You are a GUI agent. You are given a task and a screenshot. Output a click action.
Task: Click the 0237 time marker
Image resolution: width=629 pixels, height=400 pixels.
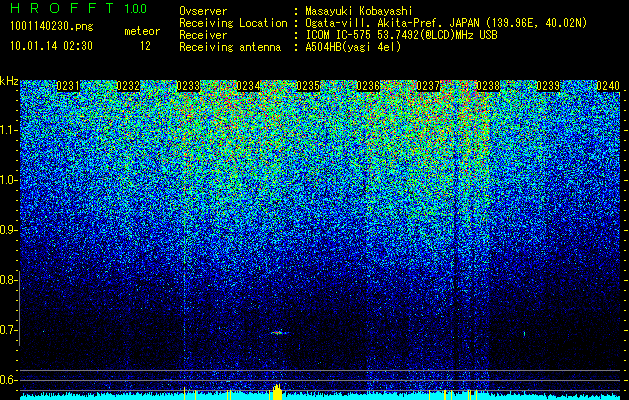428,86
